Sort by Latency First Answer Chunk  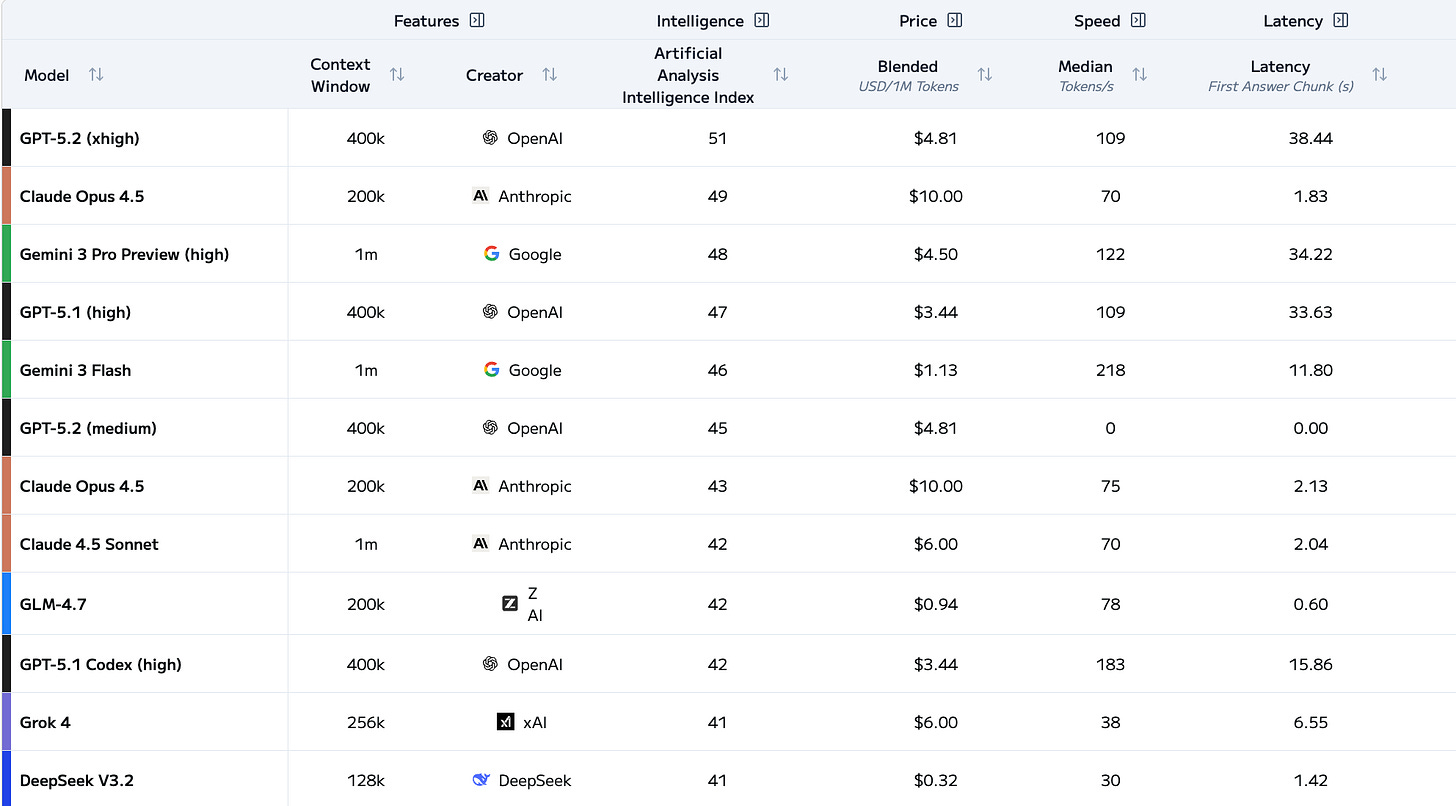(x=1379, y=75)
